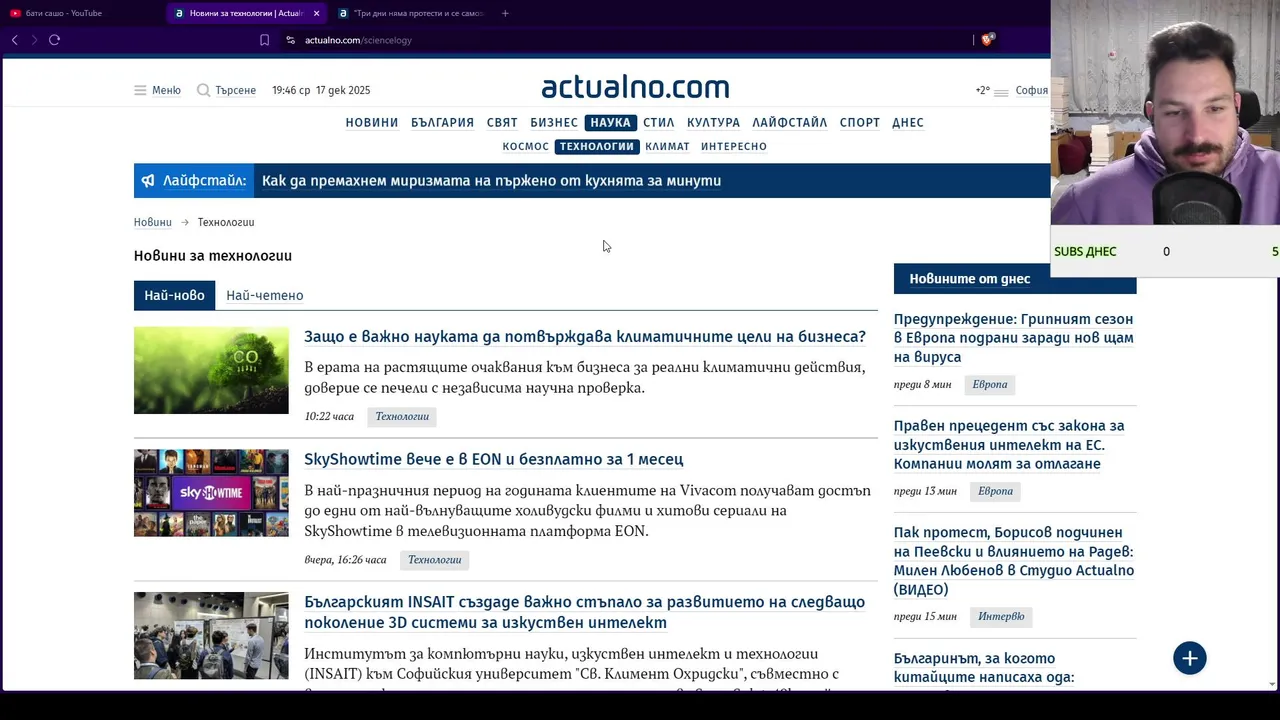Open КУЛТУРА in the main menu
The width and height of the screenshot is (1280, 720).
point(713,123)
